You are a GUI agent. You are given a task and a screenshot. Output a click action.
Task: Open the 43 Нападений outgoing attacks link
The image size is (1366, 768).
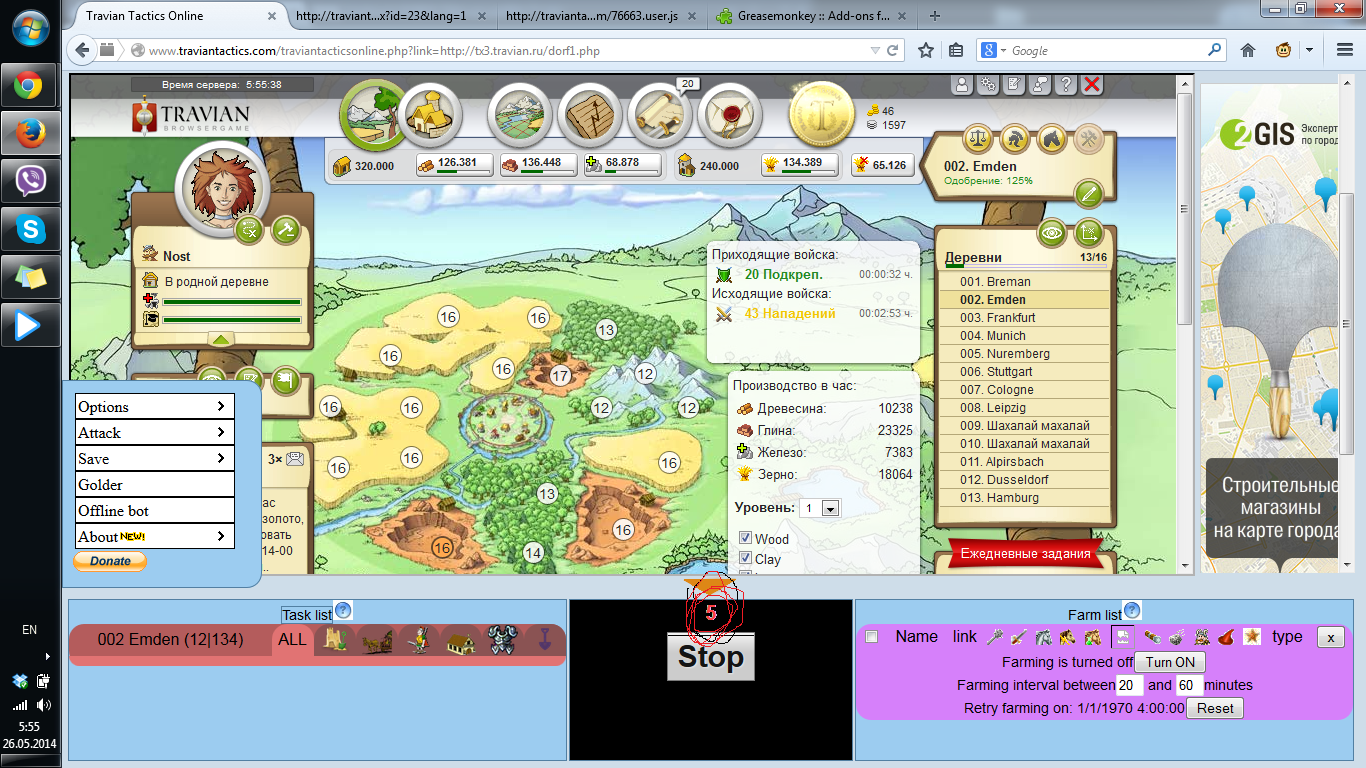point(790,313)
